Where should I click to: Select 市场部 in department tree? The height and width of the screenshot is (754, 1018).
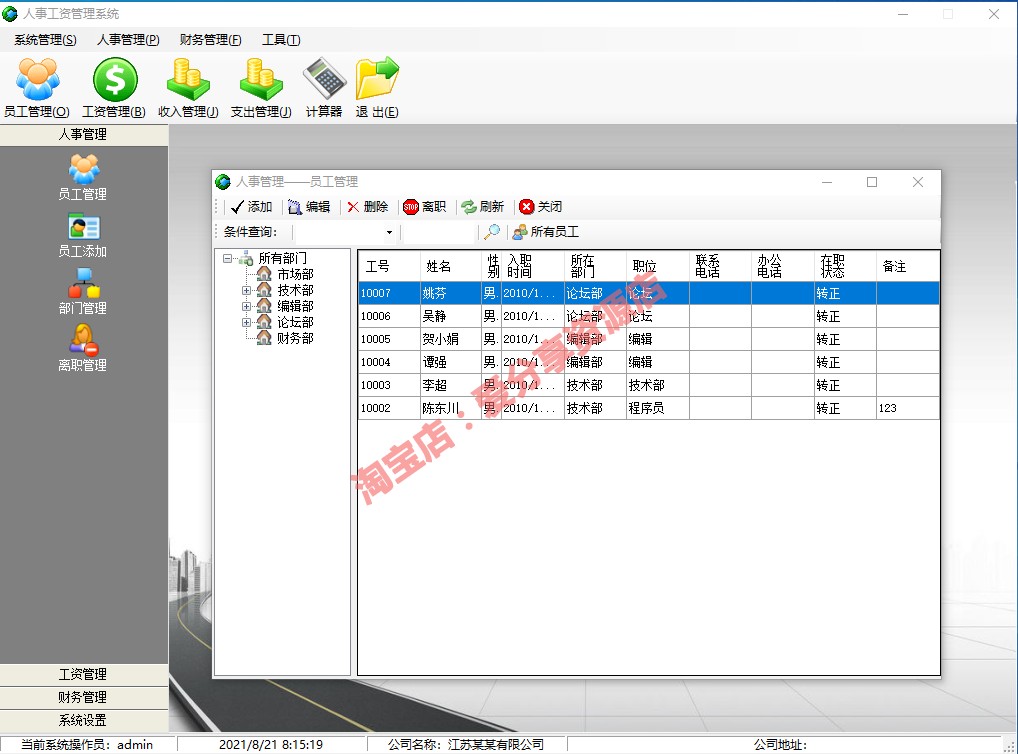point(295,274)
